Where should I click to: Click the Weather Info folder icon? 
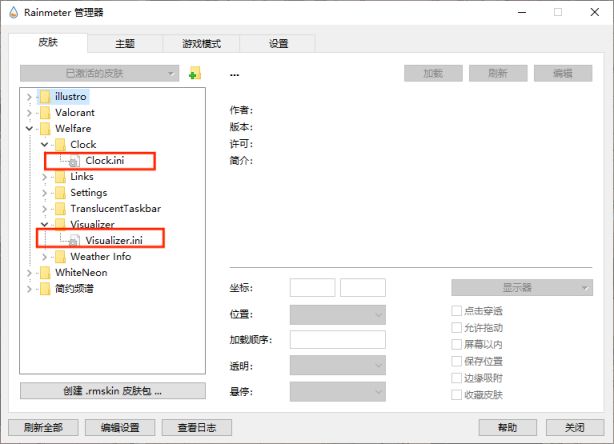[60, 257]
